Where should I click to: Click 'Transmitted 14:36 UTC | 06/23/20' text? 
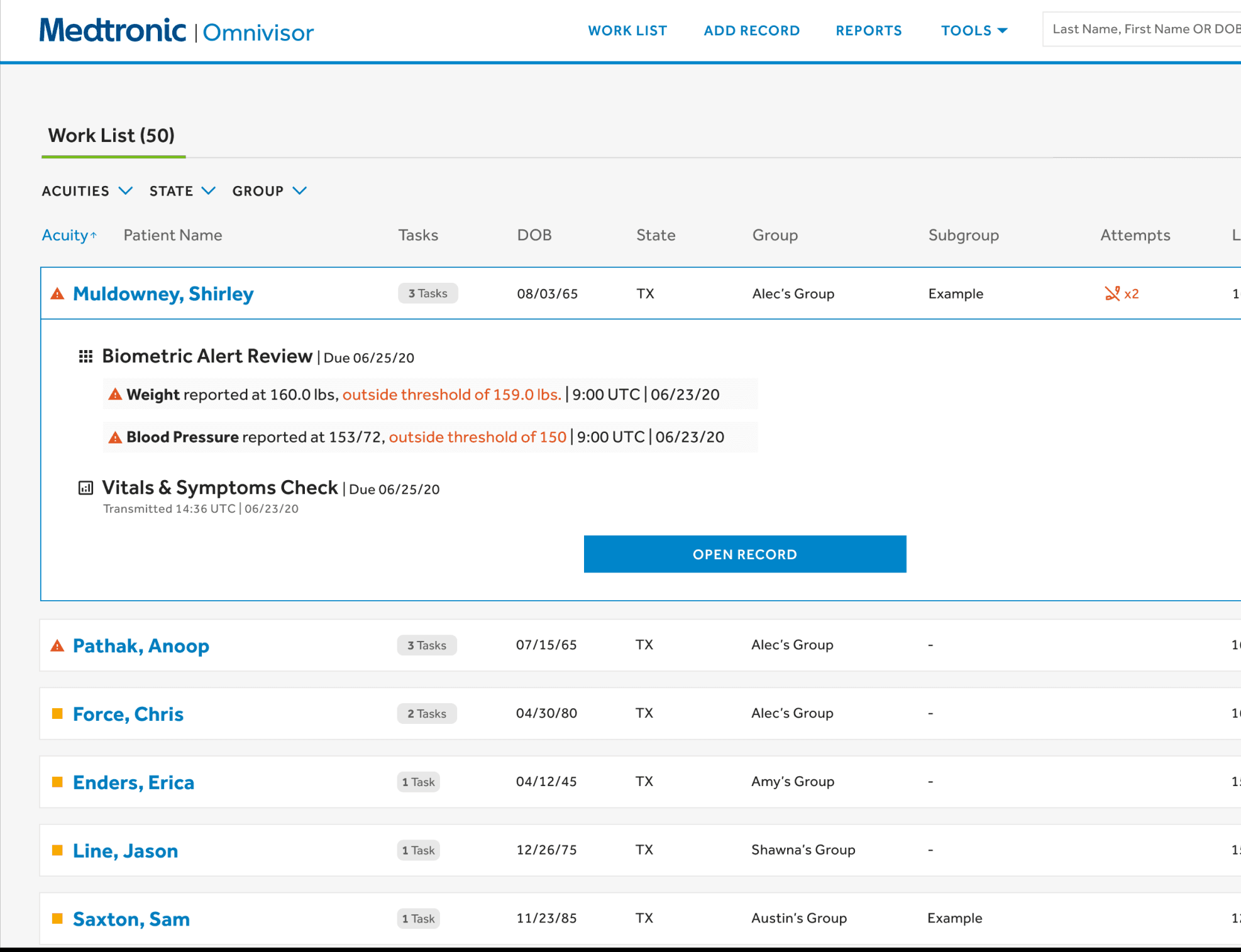pyautogui.click(x=201, y=509)
